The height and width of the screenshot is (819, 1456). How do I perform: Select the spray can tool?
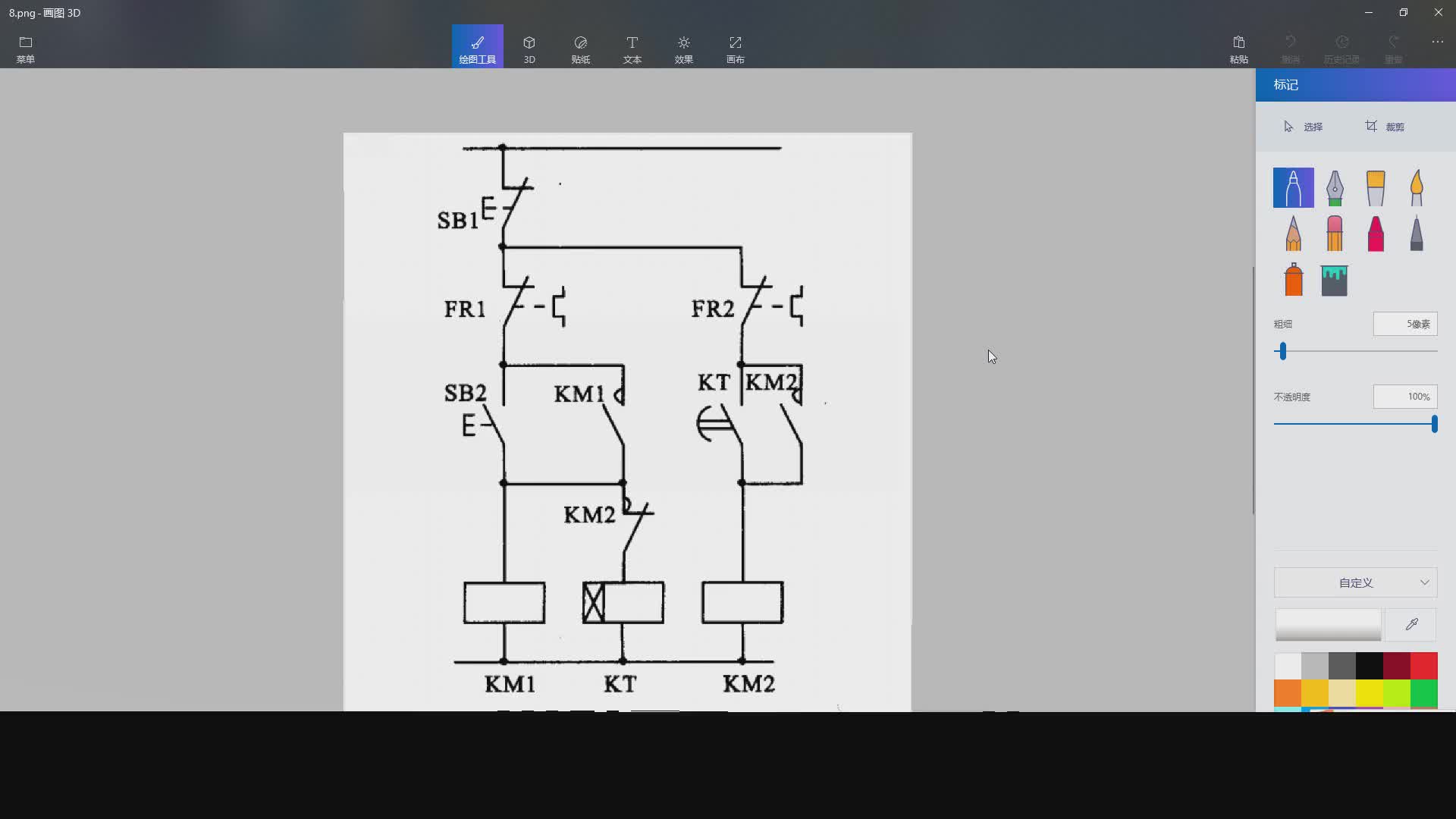pos(1294,279)
